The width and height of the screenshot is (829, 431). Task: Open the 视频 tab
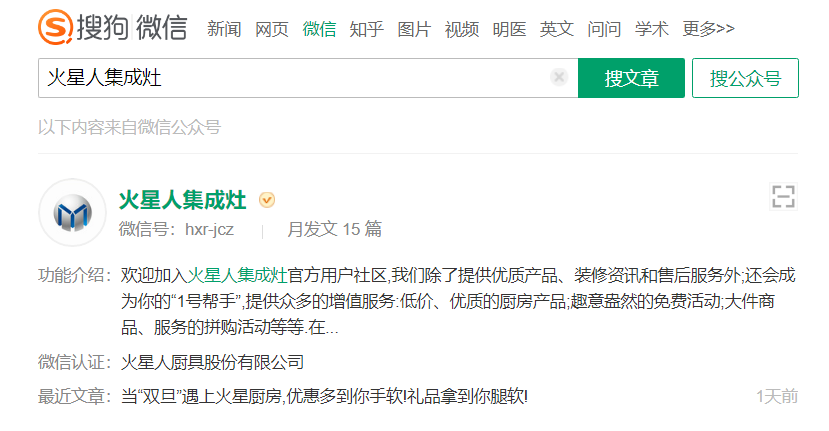(x=462, y=29)
